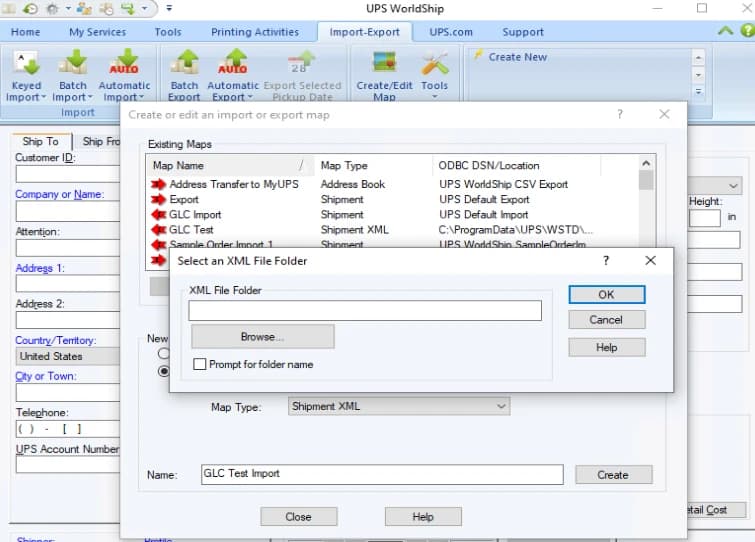
Task: Launch the Automatic Export tool
Action: [233, 76]
